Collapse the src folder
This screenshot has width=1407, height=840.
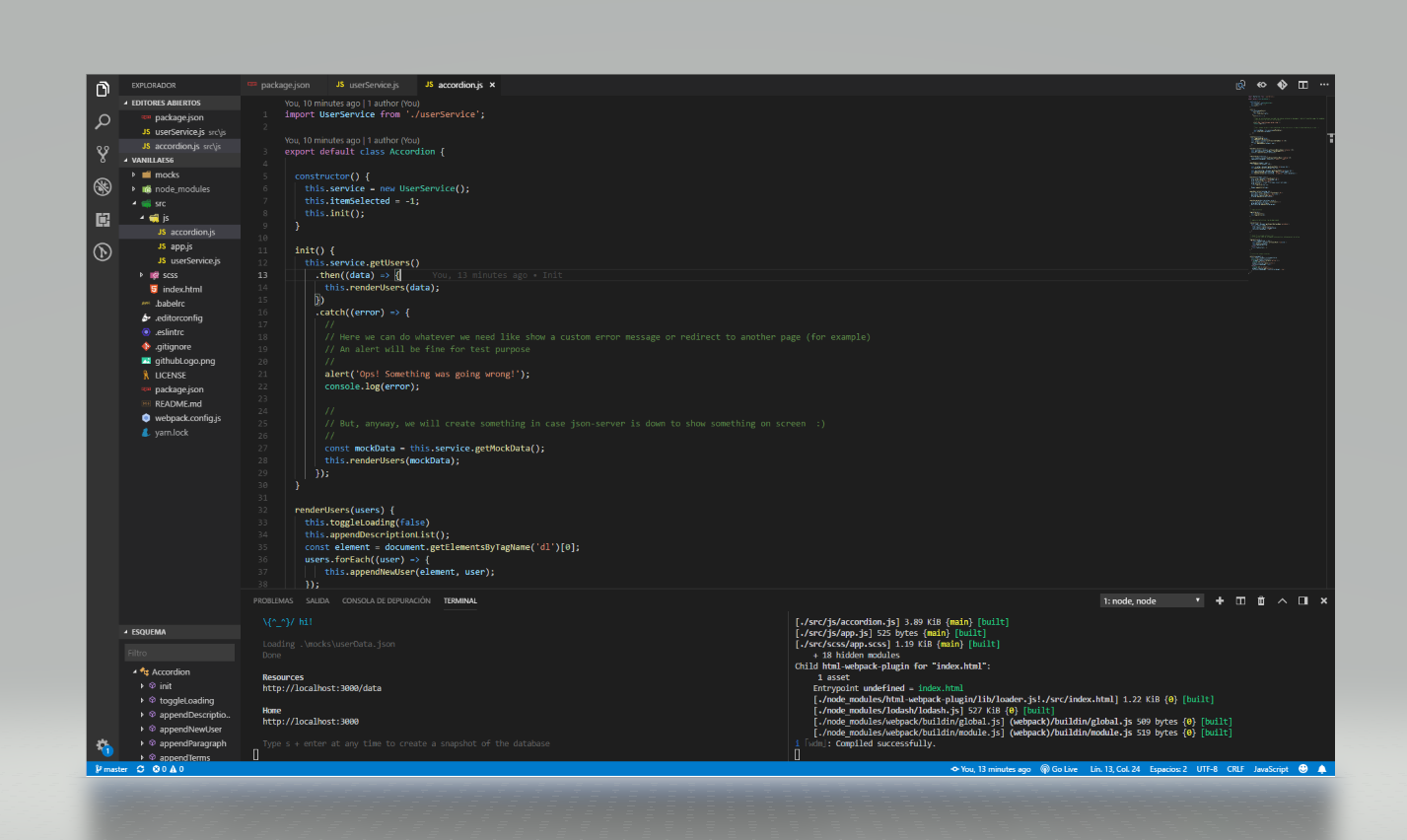pyautogui.click(x=180, y=203)
